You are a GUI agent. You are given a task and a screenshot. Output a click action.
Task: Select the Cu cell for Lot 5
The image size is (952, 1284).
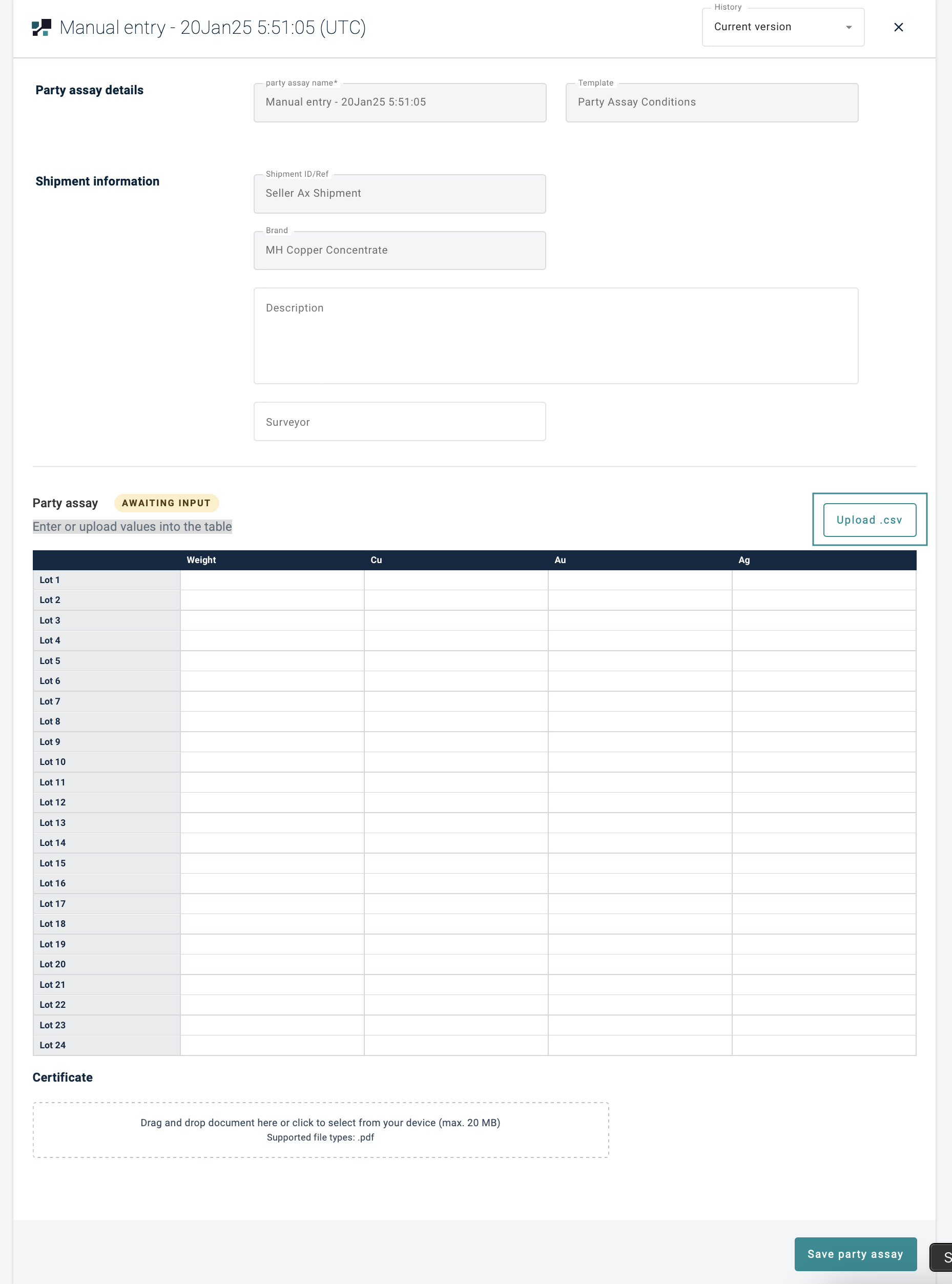pyautogui.click(x=456, y=661)
